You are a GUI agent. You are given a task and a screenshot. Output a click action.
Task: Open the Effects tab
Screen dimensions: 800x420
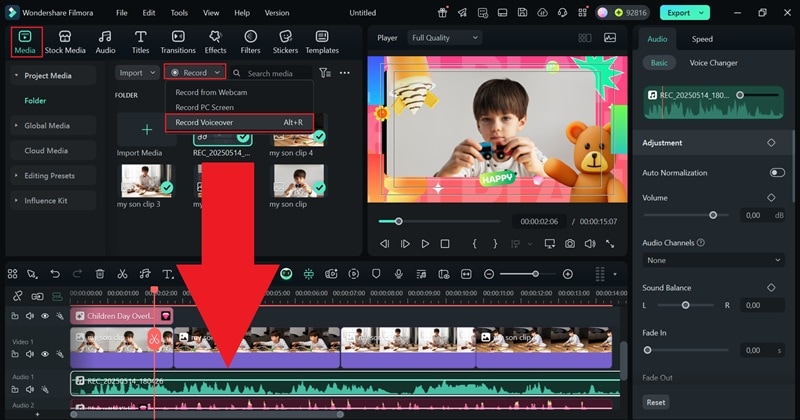pos(215,42)
